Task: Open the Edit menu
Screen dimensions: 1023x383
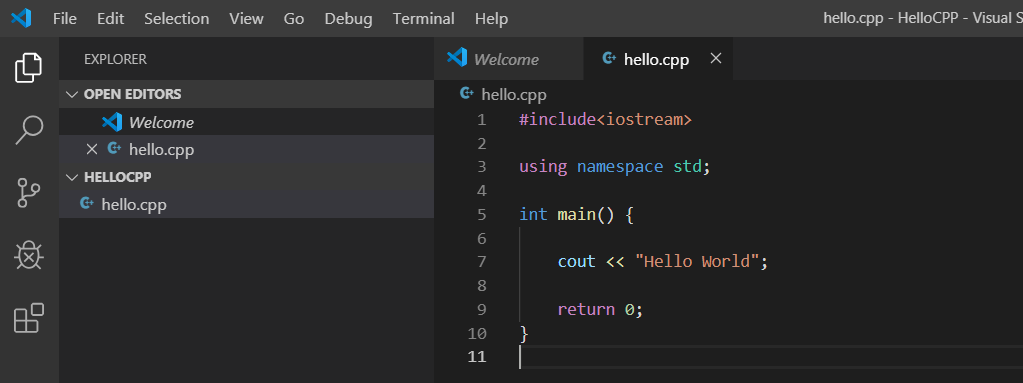Action: [x=110, y=19]
